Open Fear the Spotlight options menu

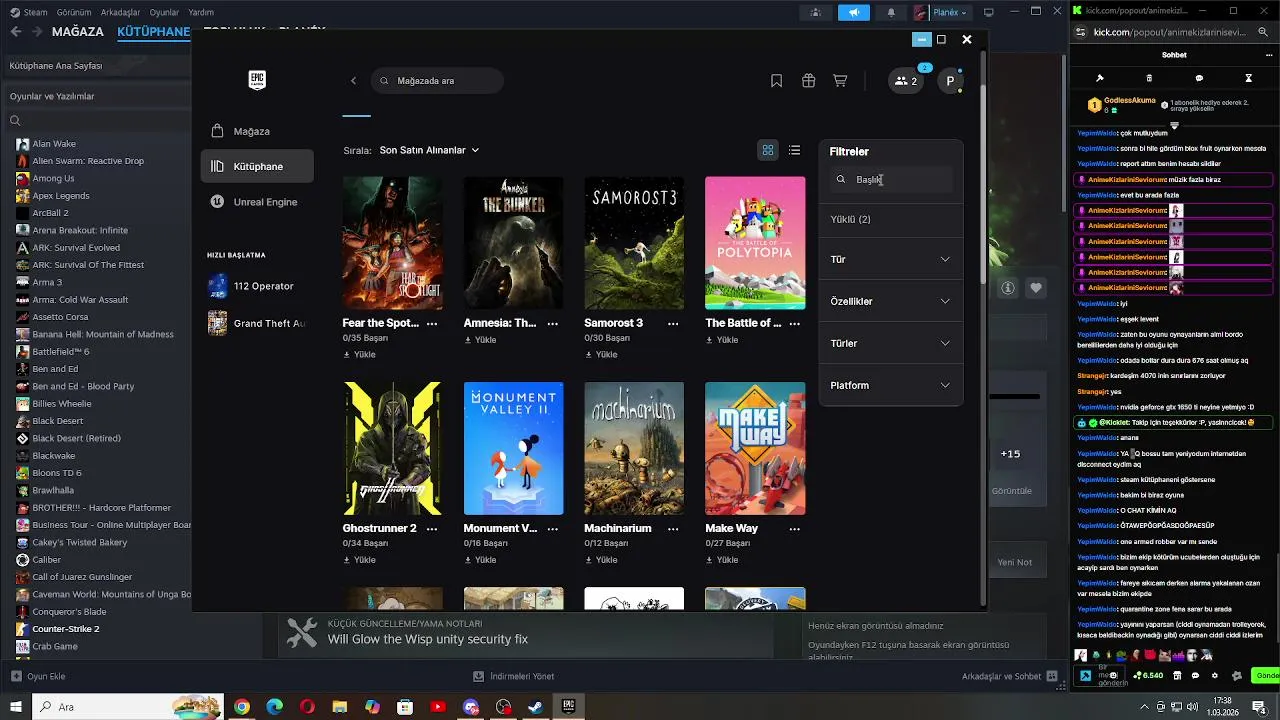coord(432,323)
